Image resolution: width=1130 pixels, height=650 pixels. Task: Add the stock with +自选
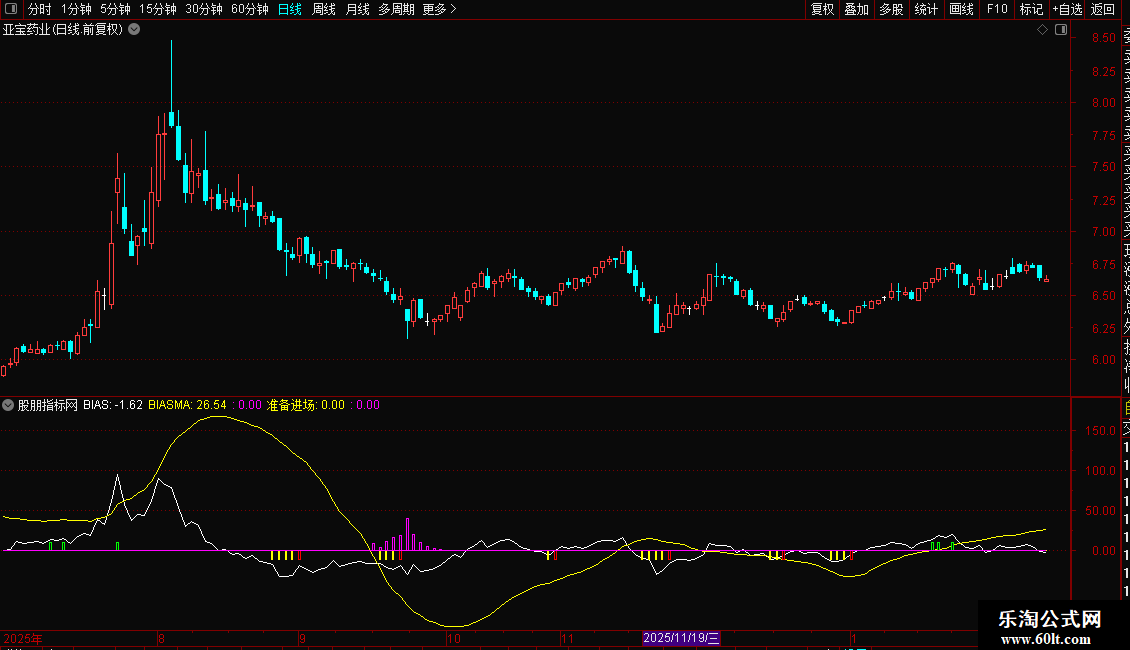(x=1067, y=9)
